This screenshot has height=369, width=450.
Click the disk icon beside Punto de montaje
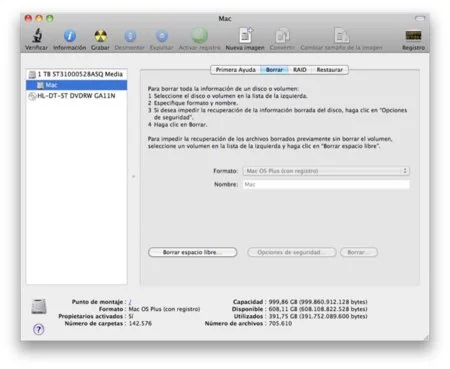[x=39, y=307]
